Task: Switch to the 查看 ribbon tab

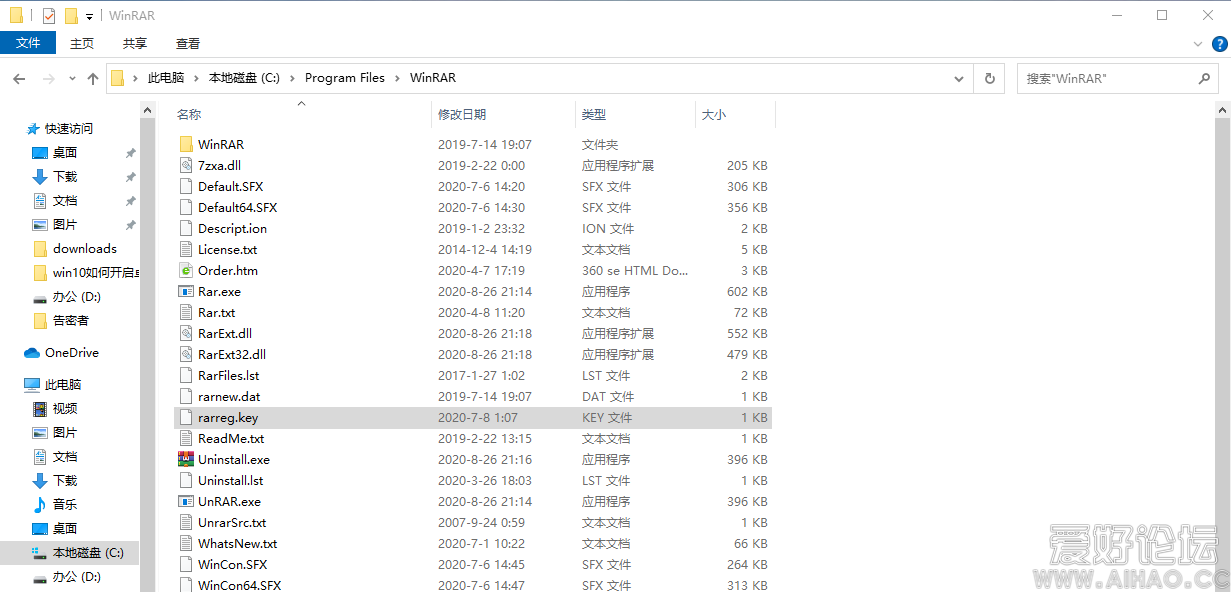Action: 188,43
